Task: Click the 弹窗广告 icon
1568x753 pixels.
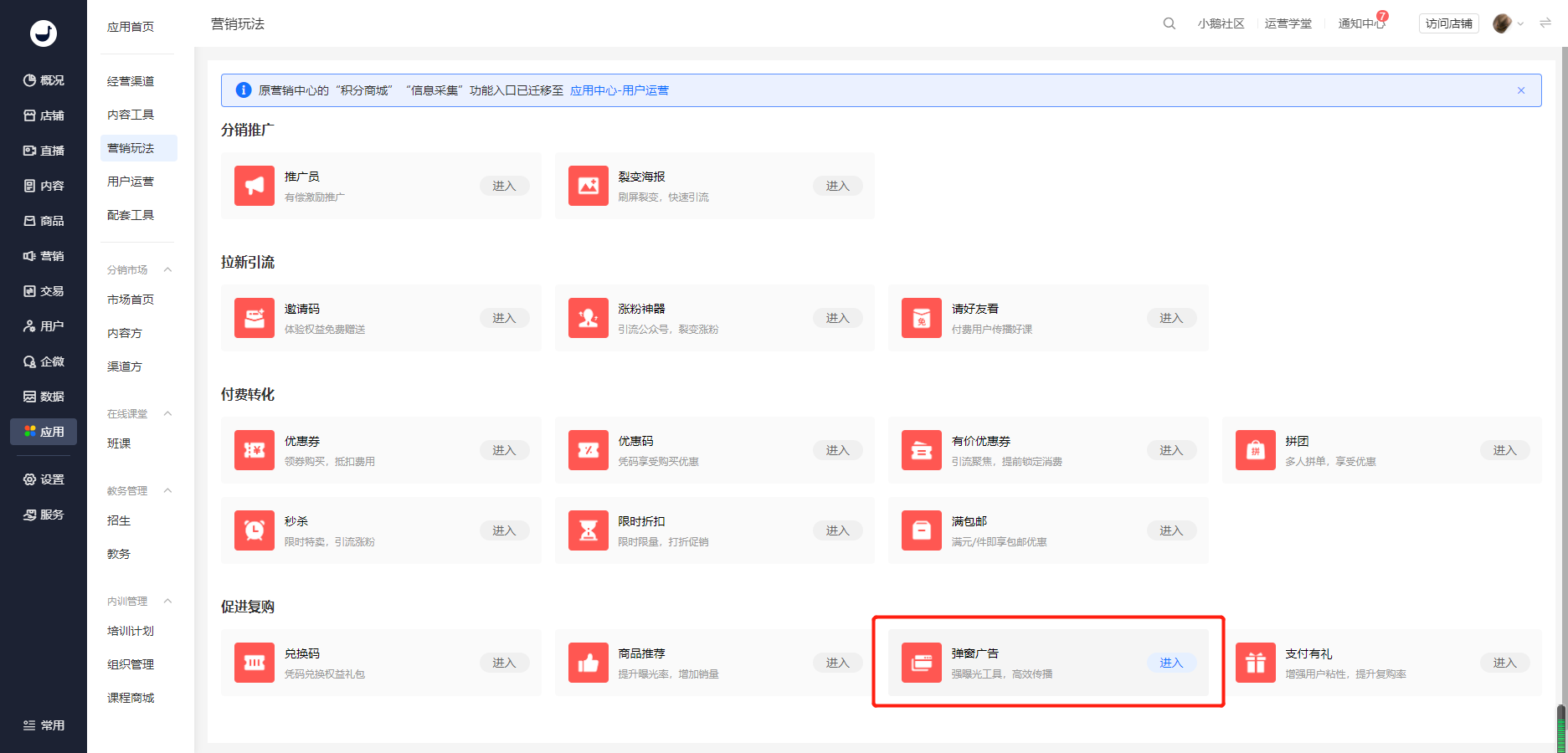Action: [922, 663]
